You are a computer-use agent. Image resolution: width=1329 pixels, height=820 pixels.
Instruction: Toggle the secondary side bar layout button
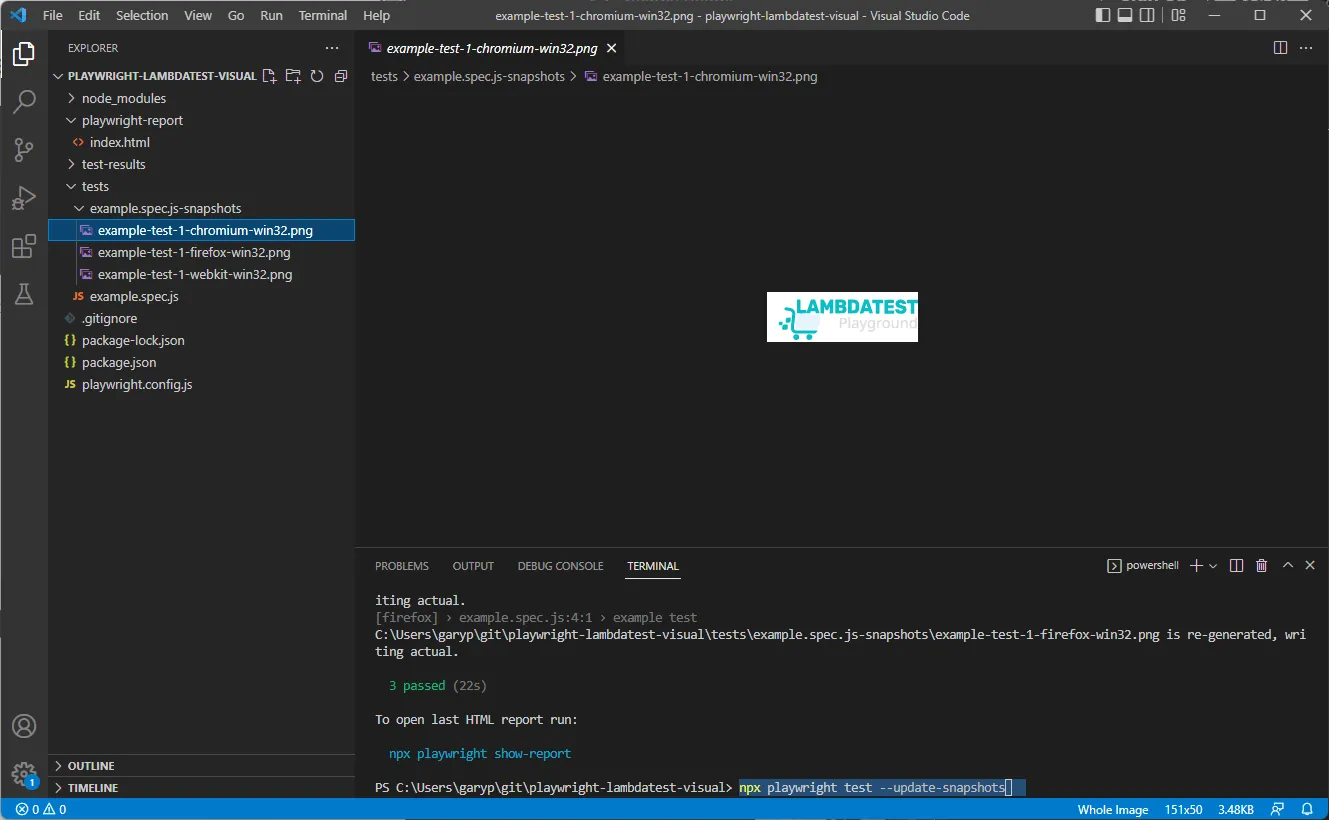coord(1149,15)
